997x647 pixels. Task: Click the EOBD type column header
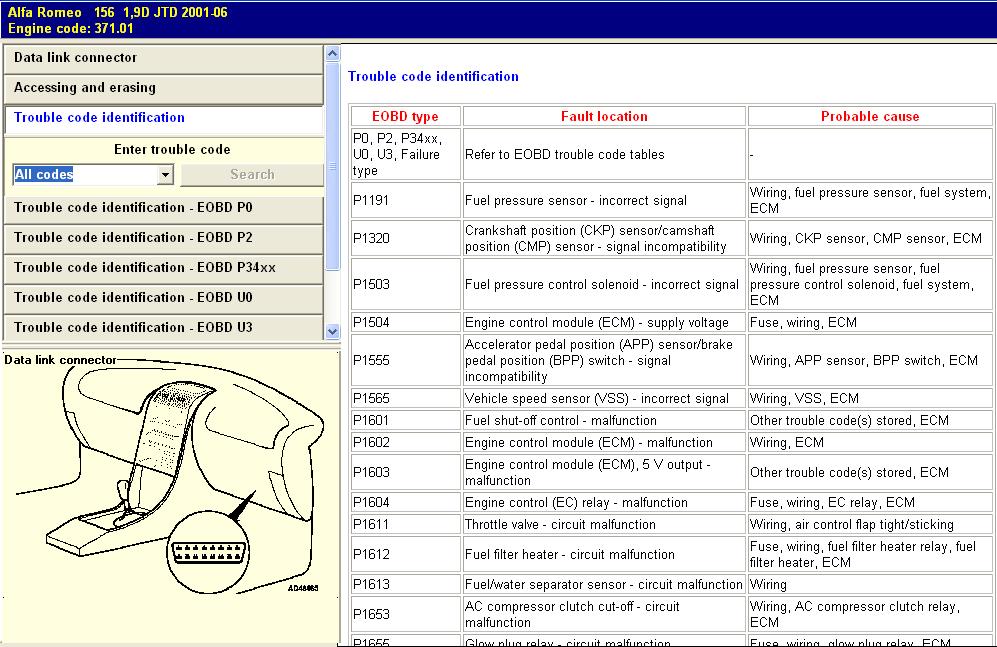[x=405, y=116]
